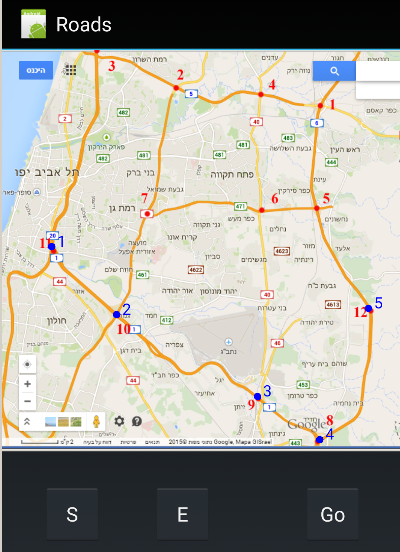The image size is (400, 552).
Task: Click the אלעד label
Action: (342, 248)
